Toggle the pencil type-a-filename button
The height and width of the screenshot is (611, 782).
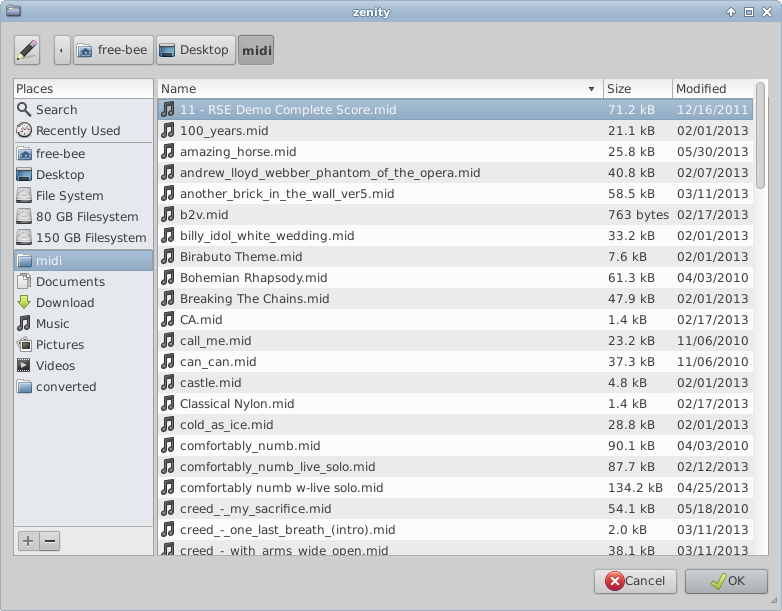coord(27,50)
